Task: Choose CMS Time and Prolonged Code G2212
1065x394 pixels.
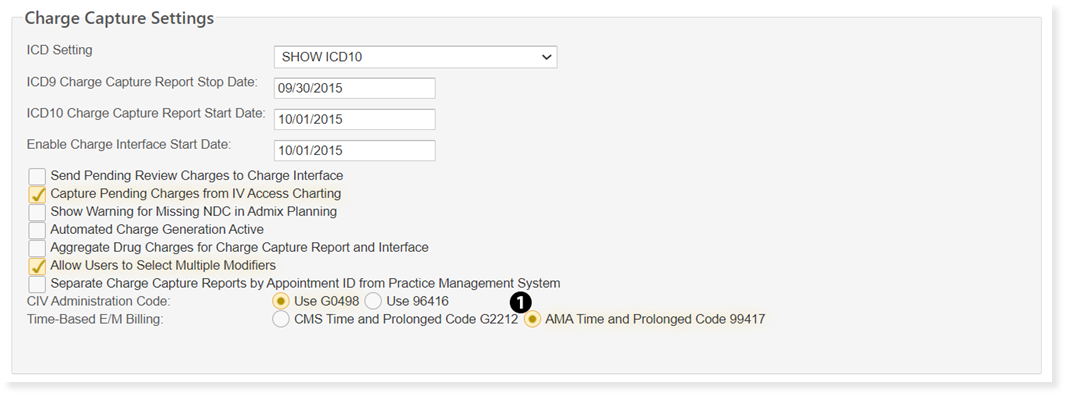Action: coord(280,319)
